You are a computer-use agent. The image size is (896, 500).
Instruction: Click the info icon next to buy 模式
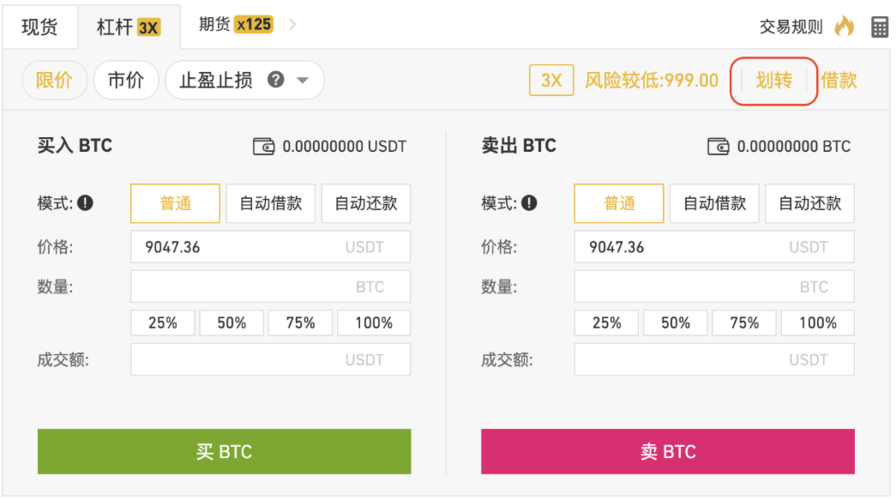85,203
